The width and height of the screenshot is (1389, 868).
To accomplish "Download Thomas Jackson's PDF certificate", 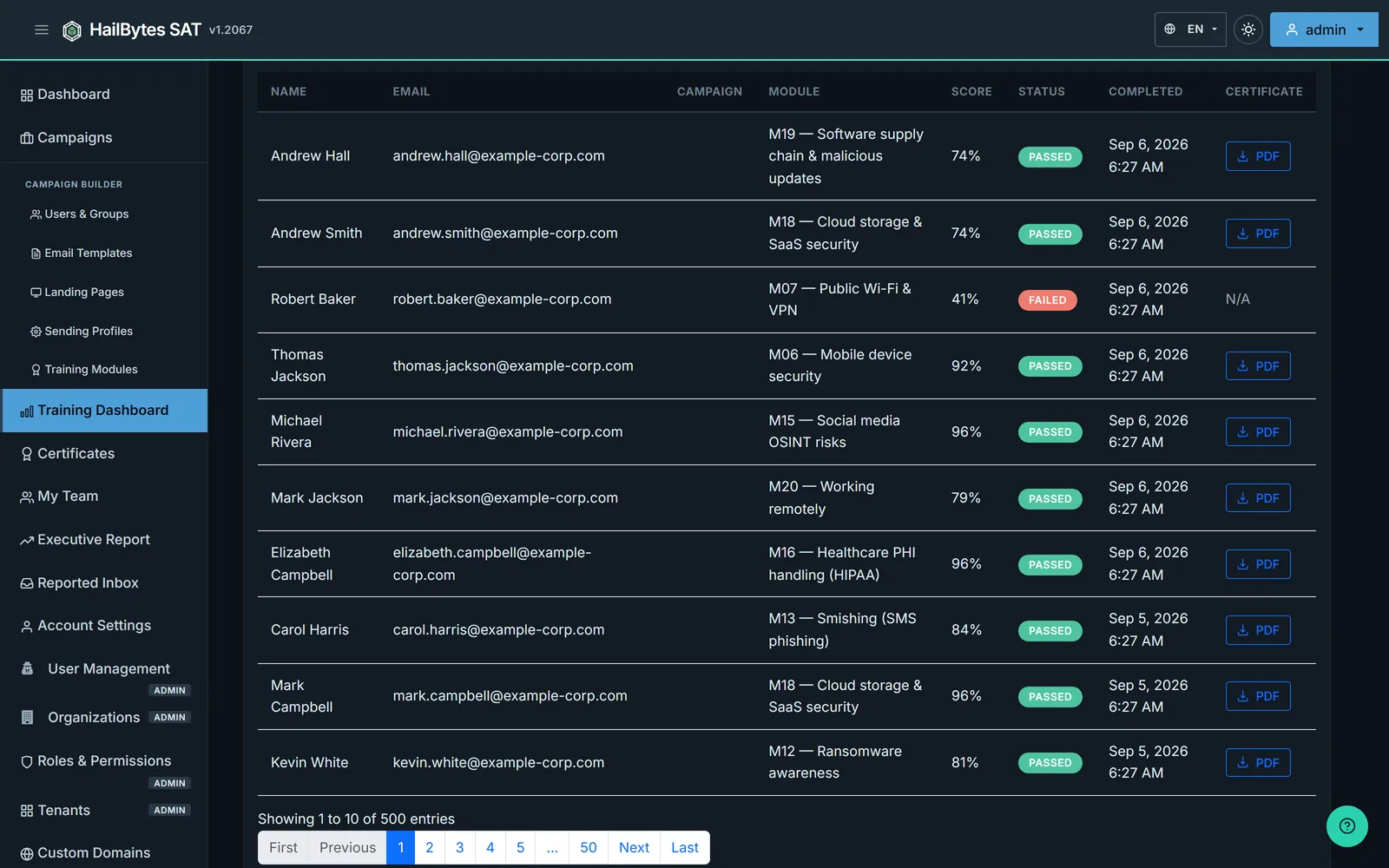I will (1258, 366).
